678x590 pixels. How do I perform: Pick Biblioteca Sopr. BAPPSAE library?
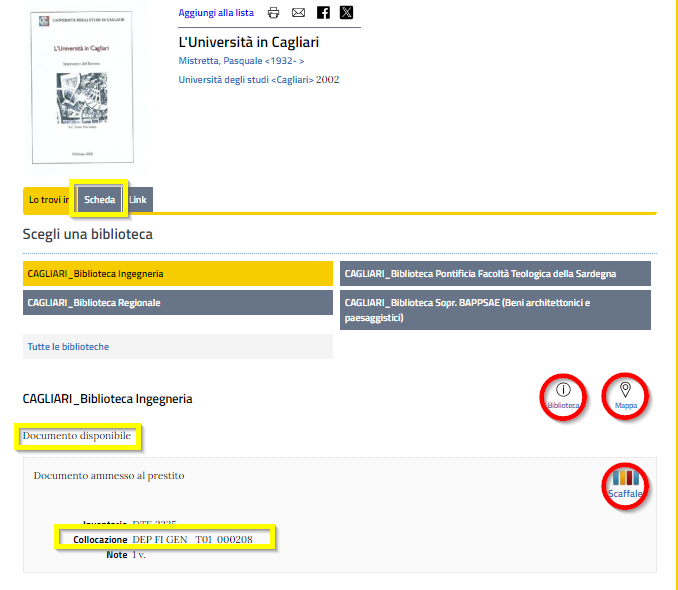tap(494, 310)
